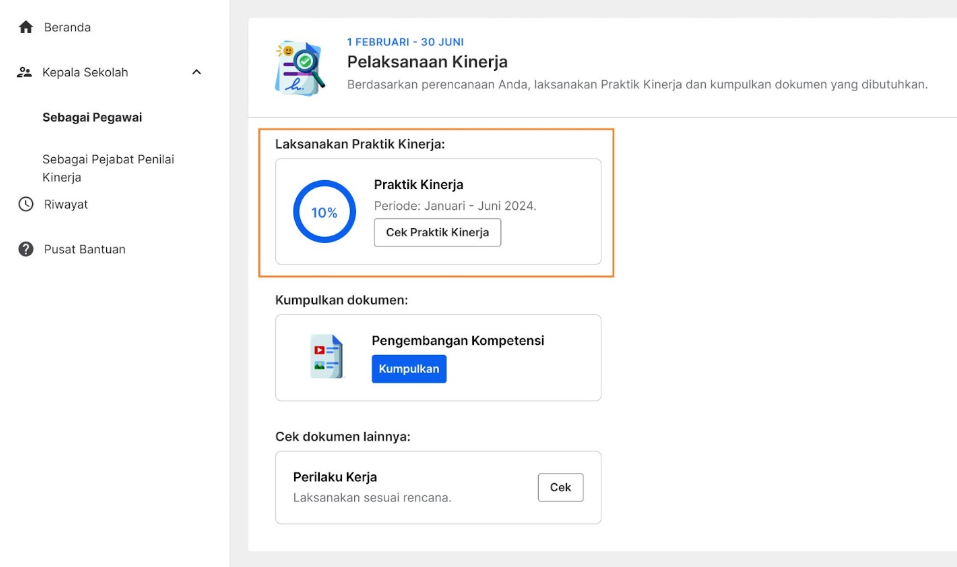Click the Pengembangan Kompetensi title

458,341
